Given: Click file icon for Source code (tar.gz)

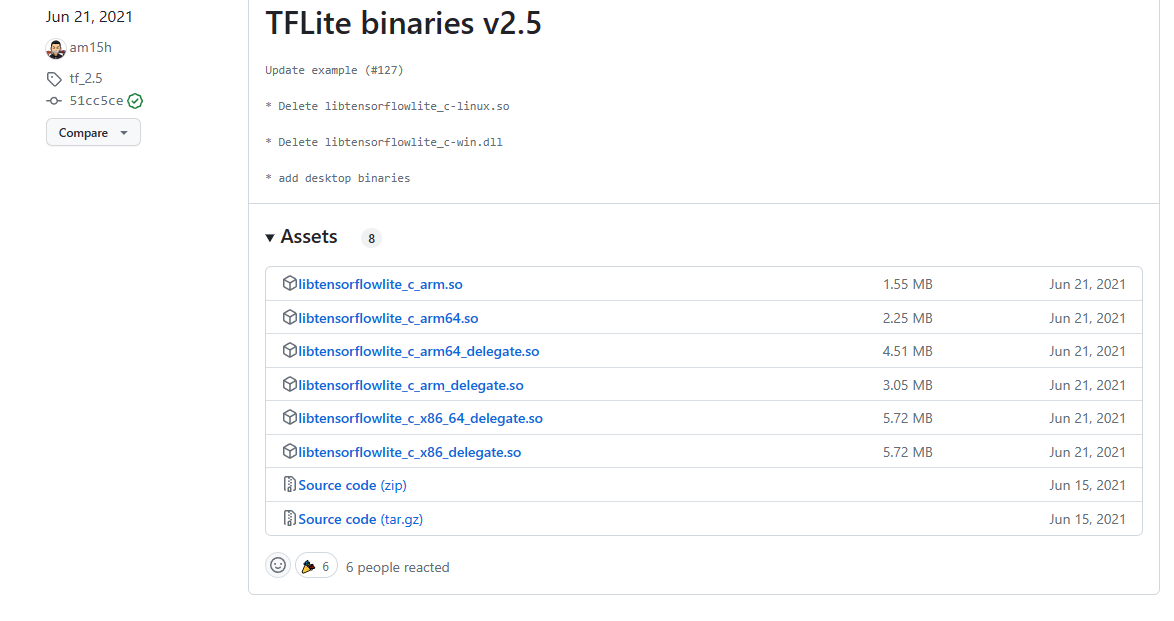Looking at the screenshot, I should [x=289, y=518].
